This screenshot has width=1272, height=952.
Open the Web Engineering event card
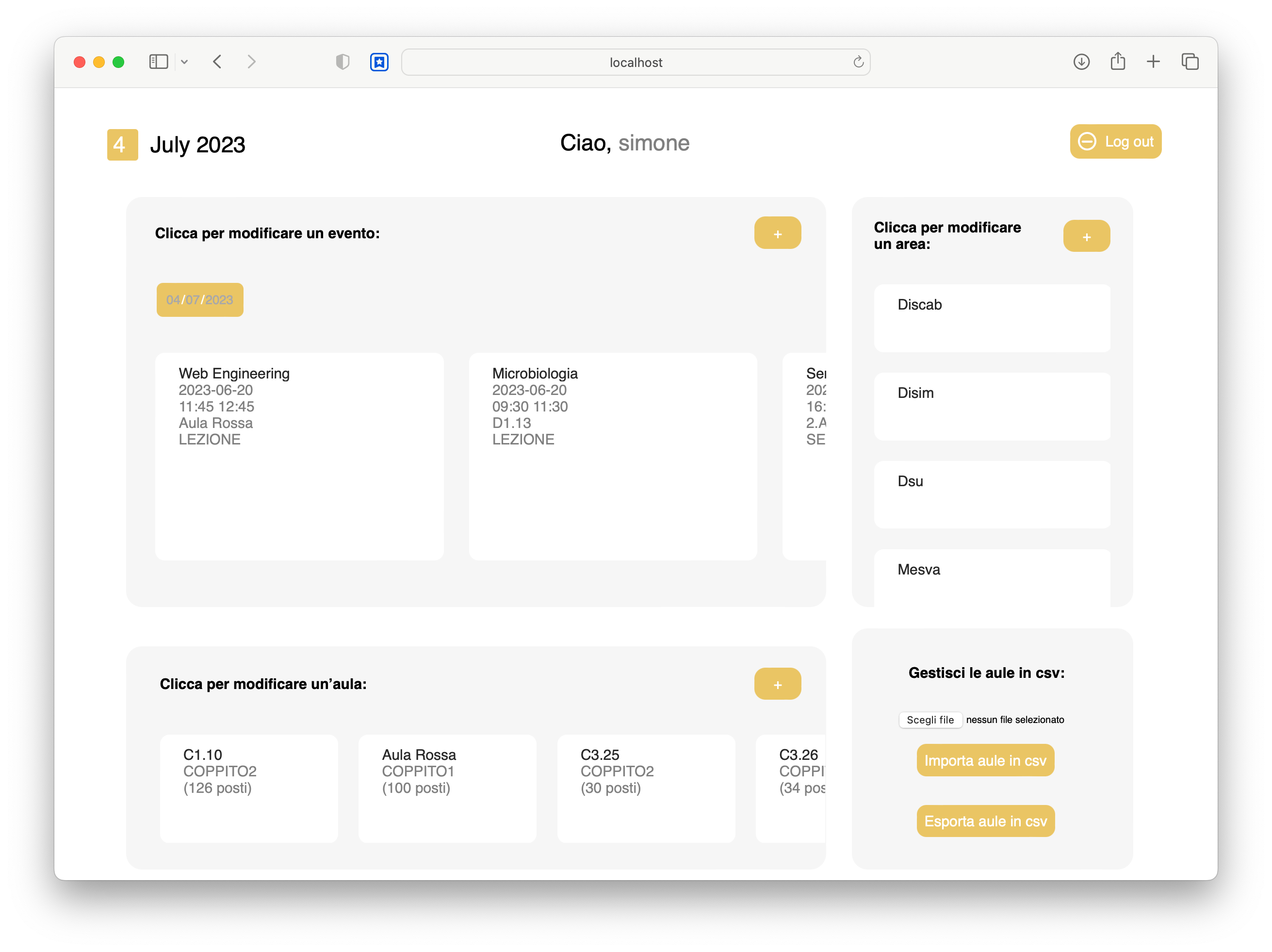click(299, 456)
